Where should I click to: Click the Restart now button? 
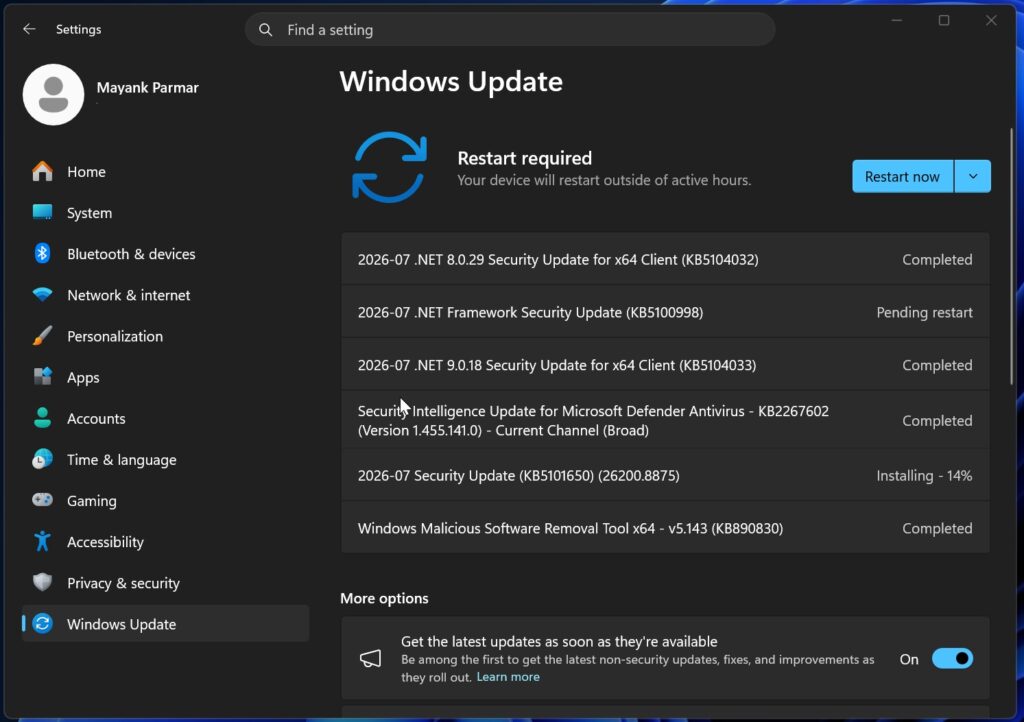tap(902, 176)
